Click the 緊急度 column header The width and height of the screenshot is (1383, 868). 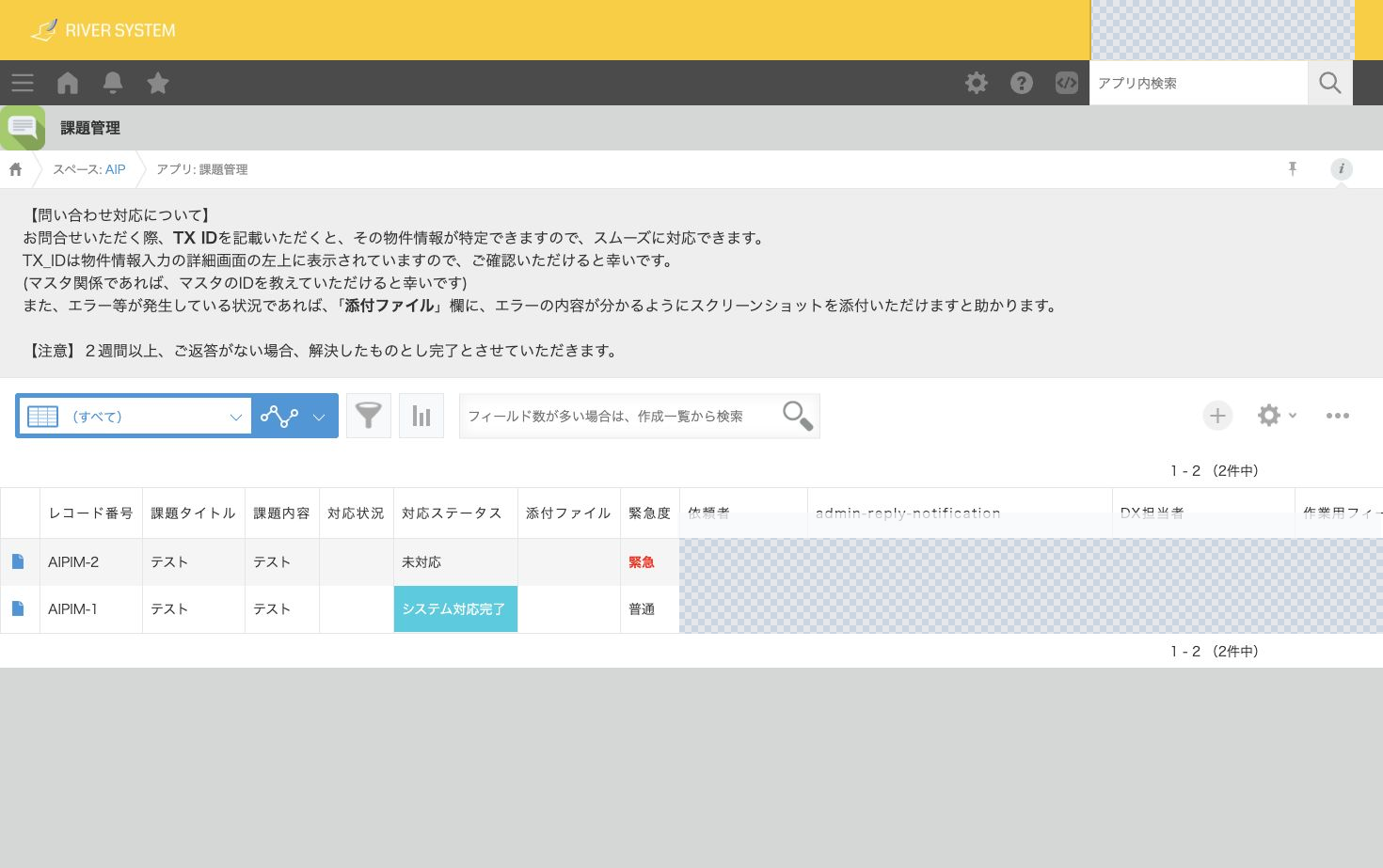click(x=650, y=513)
